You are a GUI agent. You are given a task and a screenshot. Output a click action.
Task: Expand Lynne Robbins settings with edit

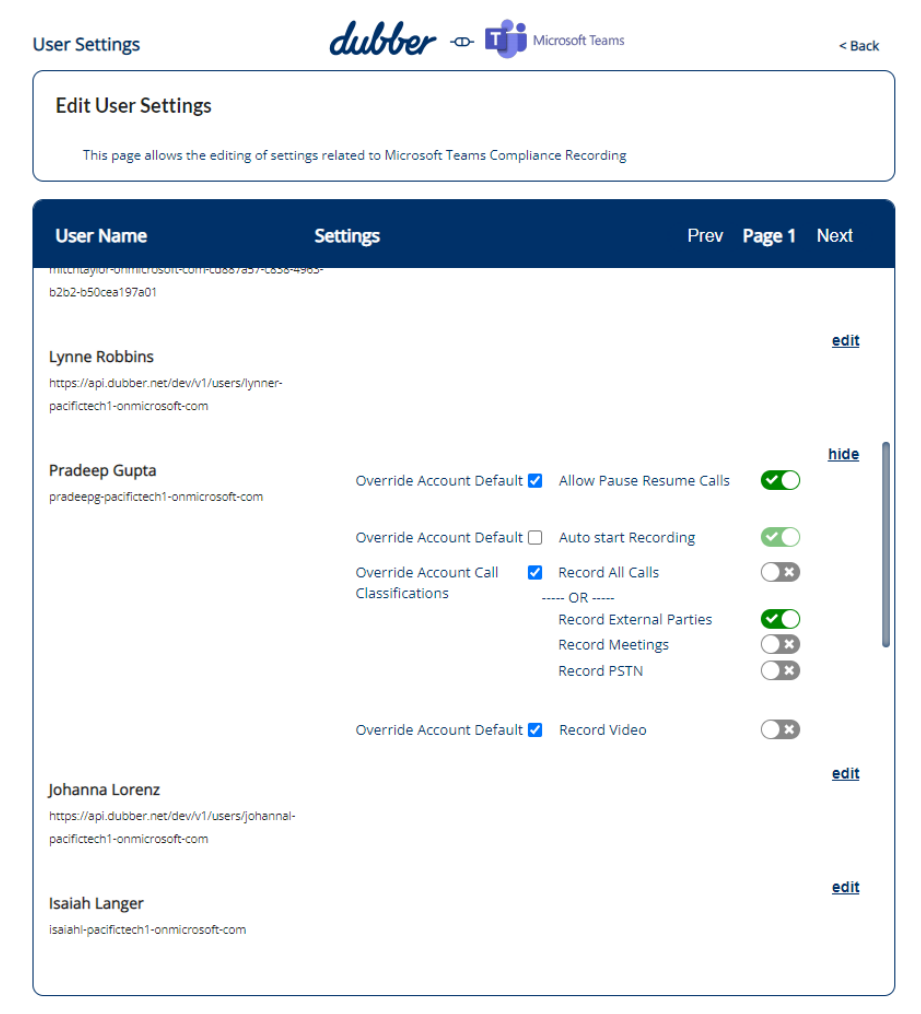(845, 340)
